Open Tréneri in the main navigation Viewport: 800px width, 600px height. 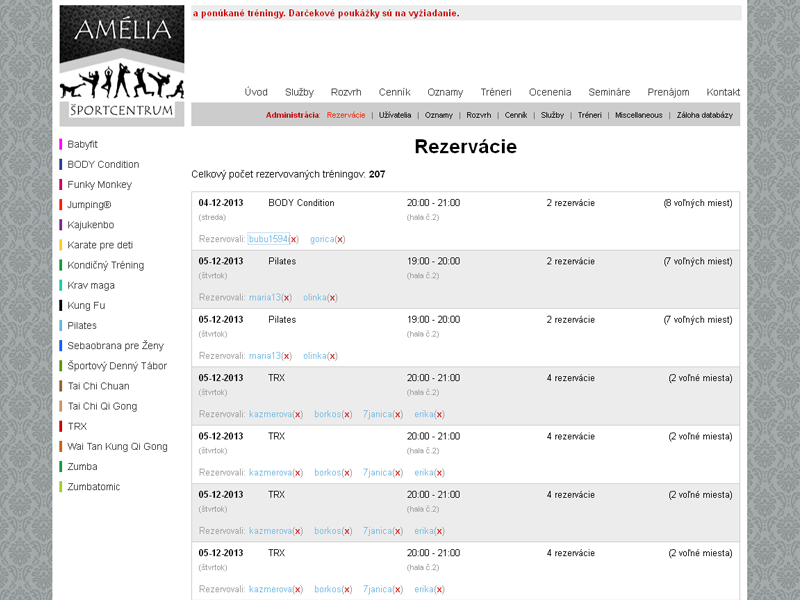pyautogui.click(x=495, y=92)
